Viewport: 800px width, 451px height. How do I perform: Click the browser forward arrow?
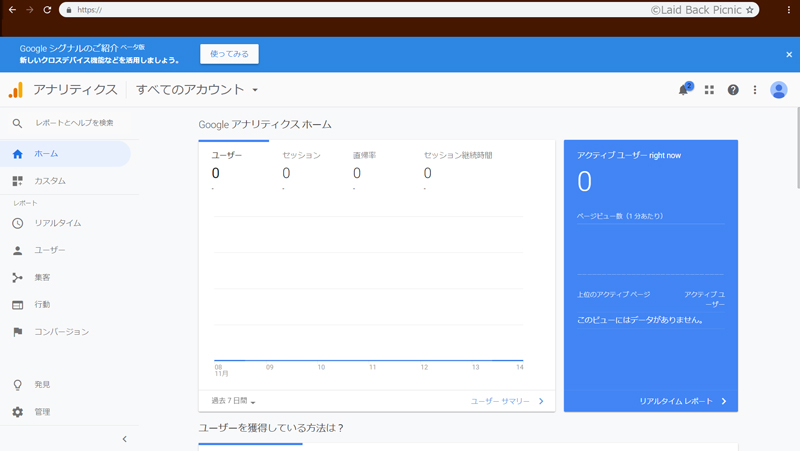30,10
